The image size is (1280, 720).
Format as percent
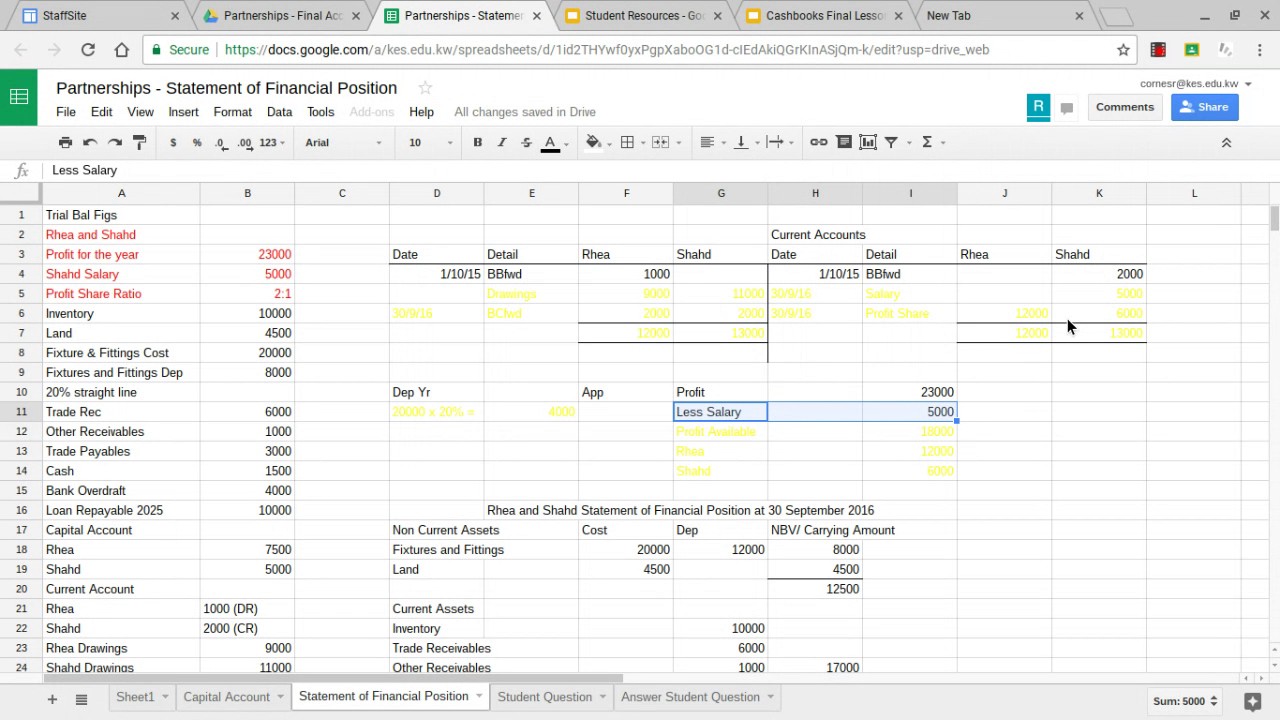[x=197, y=143]
